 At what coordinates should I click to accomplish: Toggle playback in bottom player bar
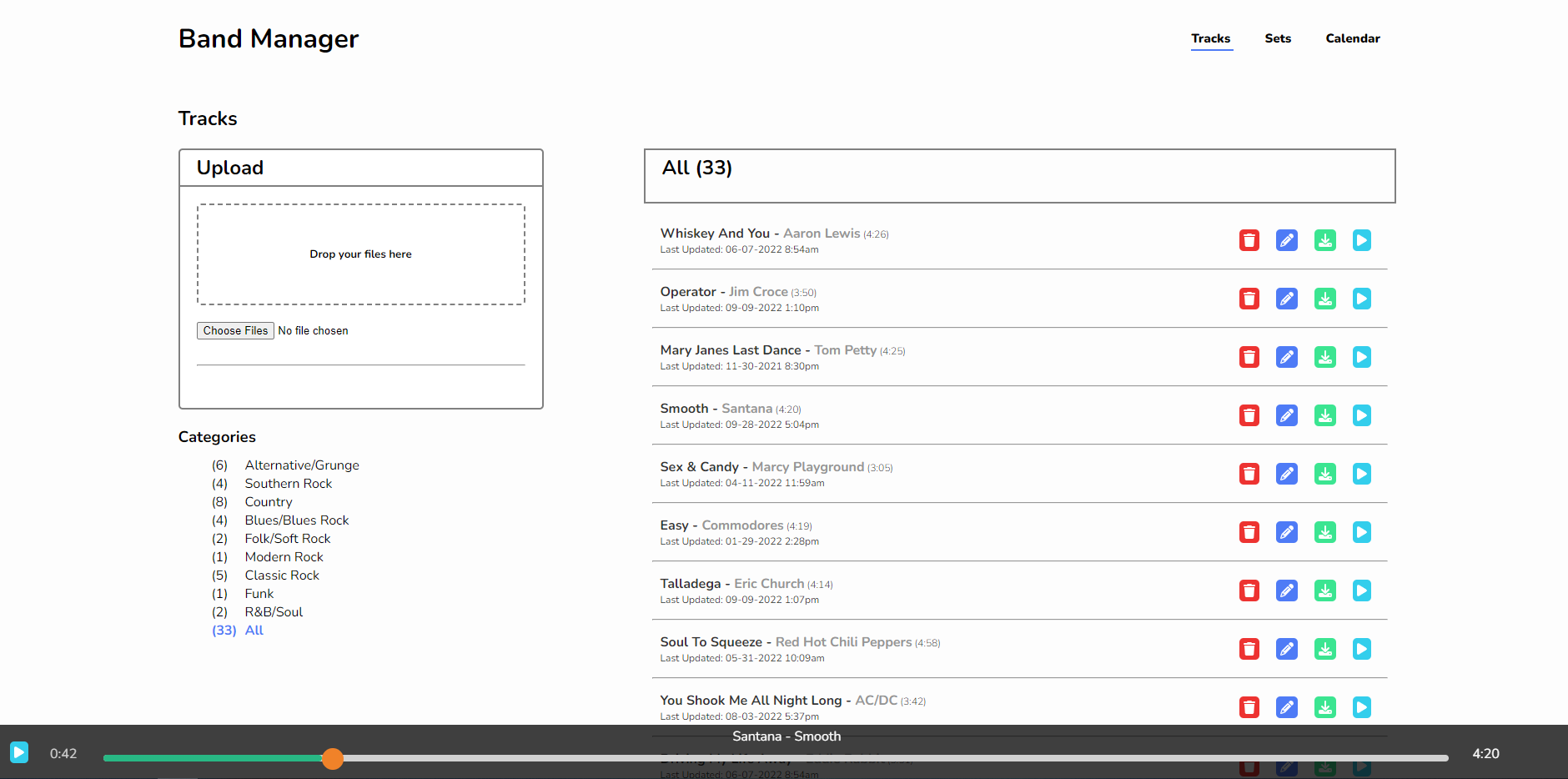(19, 752)
